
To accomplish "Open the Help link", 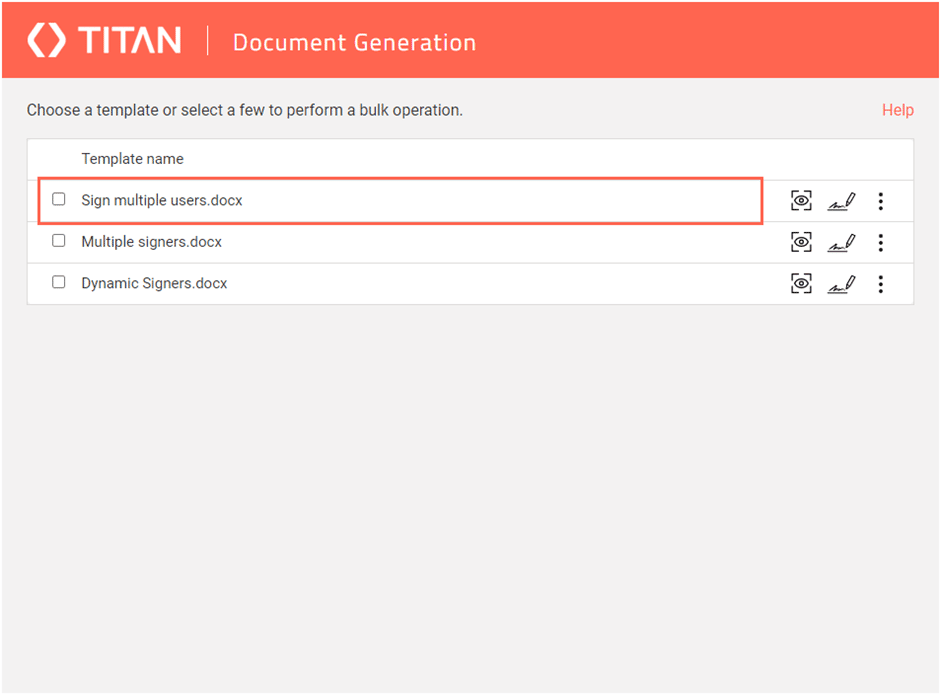I will click(x=897, y=110).
